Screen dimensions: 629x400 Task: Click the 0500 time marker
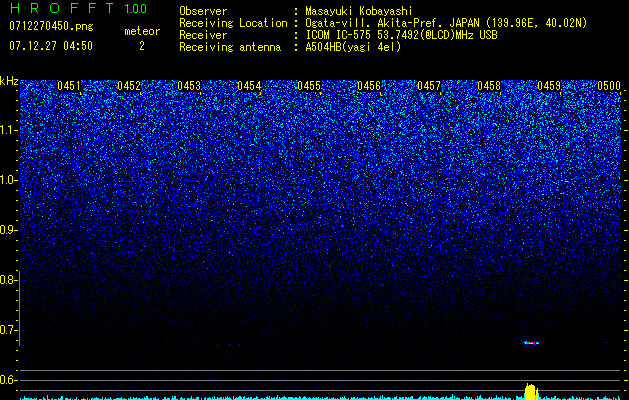(x=609, y=86)
